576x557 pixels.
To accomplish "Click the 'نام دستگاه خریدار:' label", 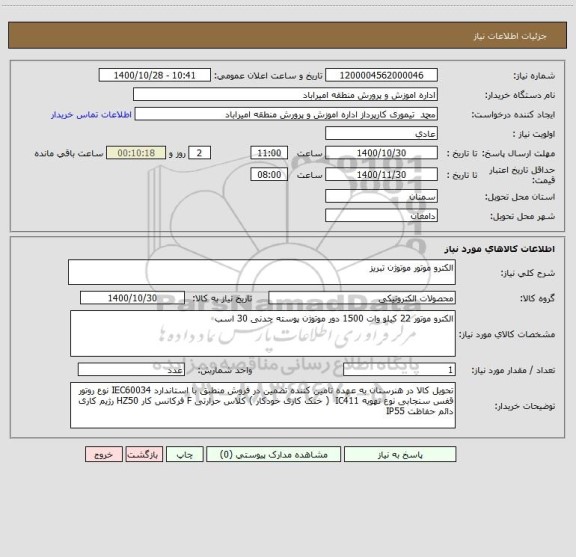I will [520, 96].
